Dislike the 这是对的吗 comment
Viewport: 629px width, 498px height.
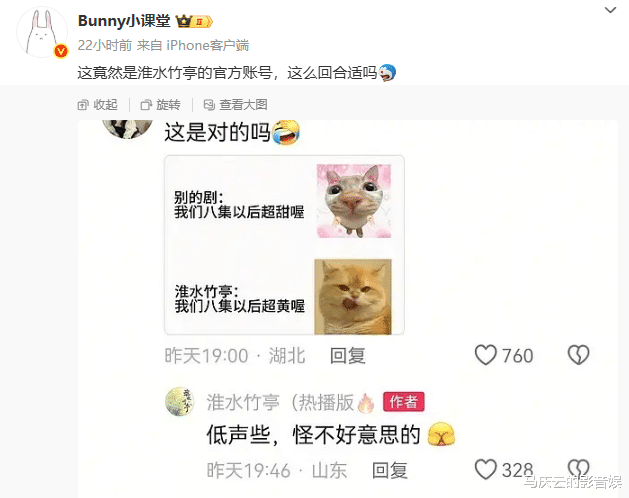pyautogui.click(x=578, y=355)
